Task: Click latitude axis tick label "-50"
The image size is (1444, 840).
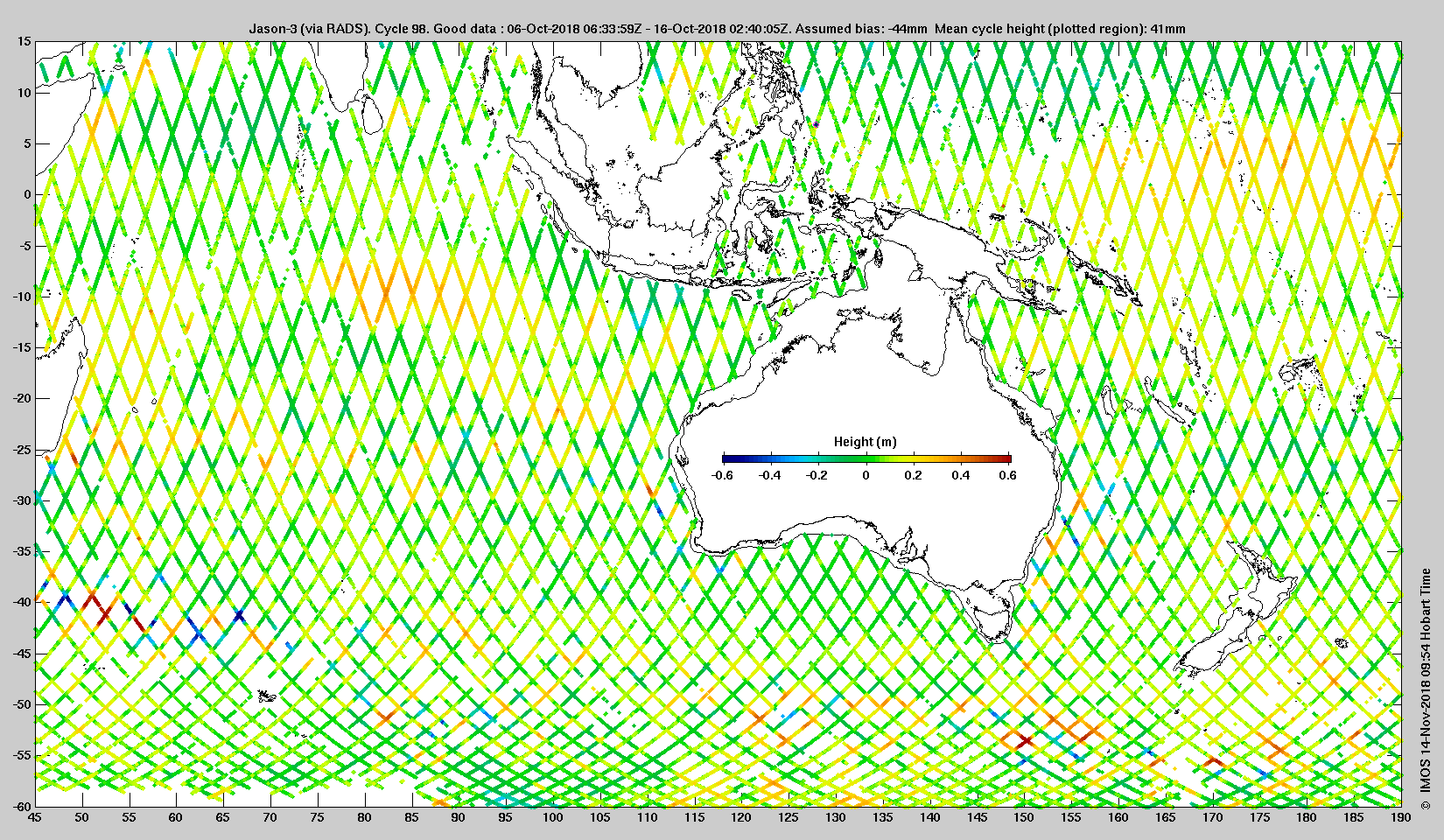Action: [x=22, y=704]
